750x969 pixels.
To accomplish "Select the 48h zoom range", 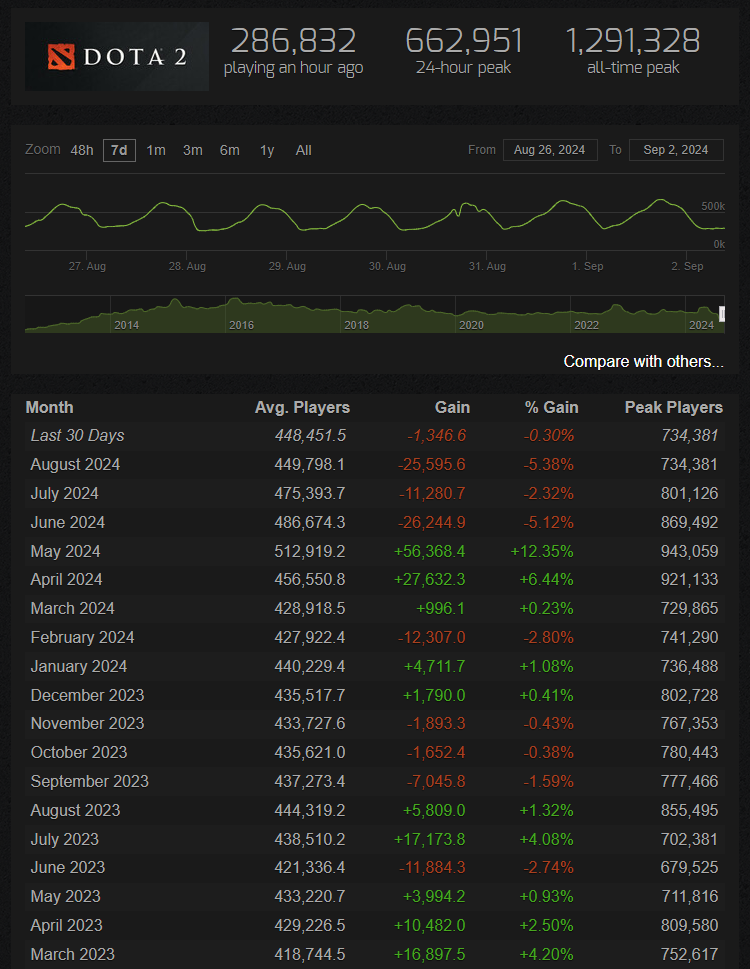I will click(x=82, y=150).
